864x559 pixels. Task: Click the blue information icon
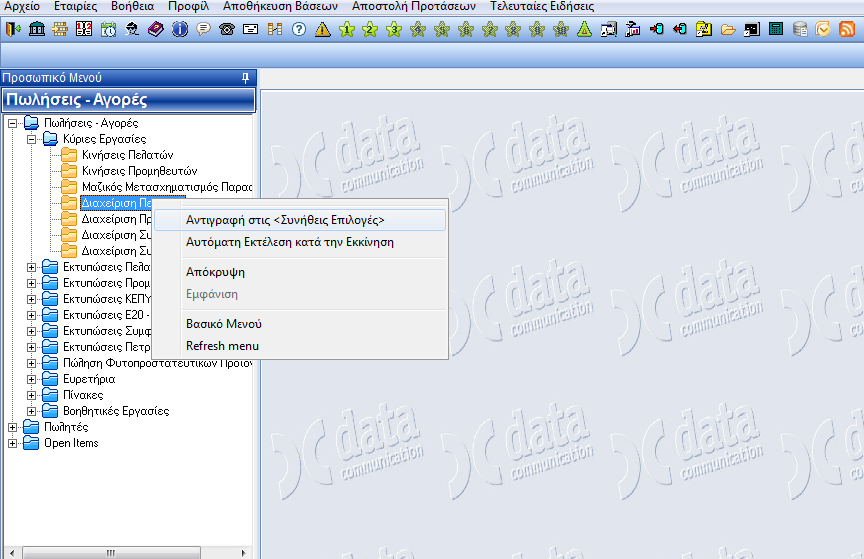pos(180,29)
